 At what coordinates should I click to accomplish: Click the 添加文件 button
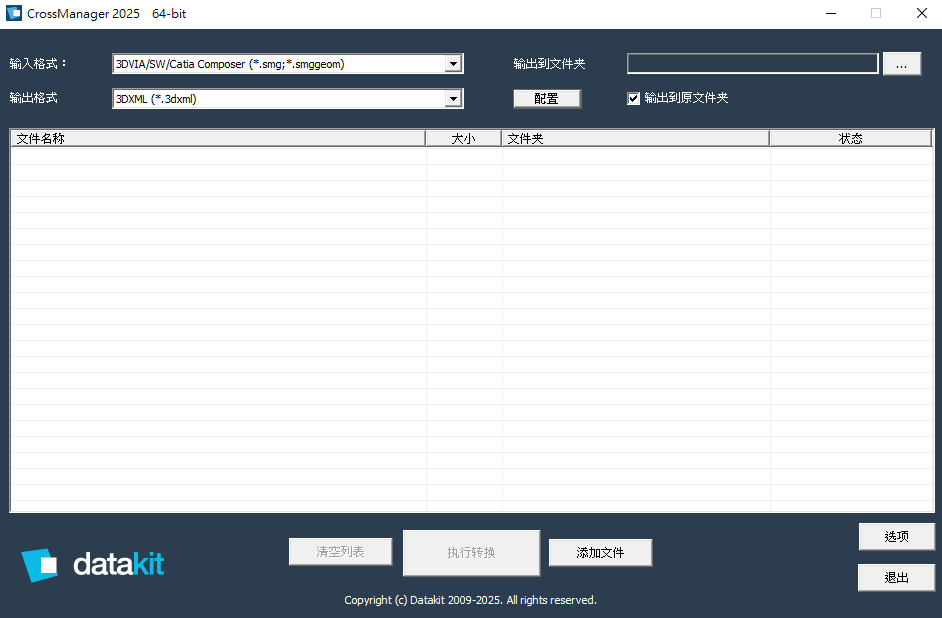tap(600, 553)
